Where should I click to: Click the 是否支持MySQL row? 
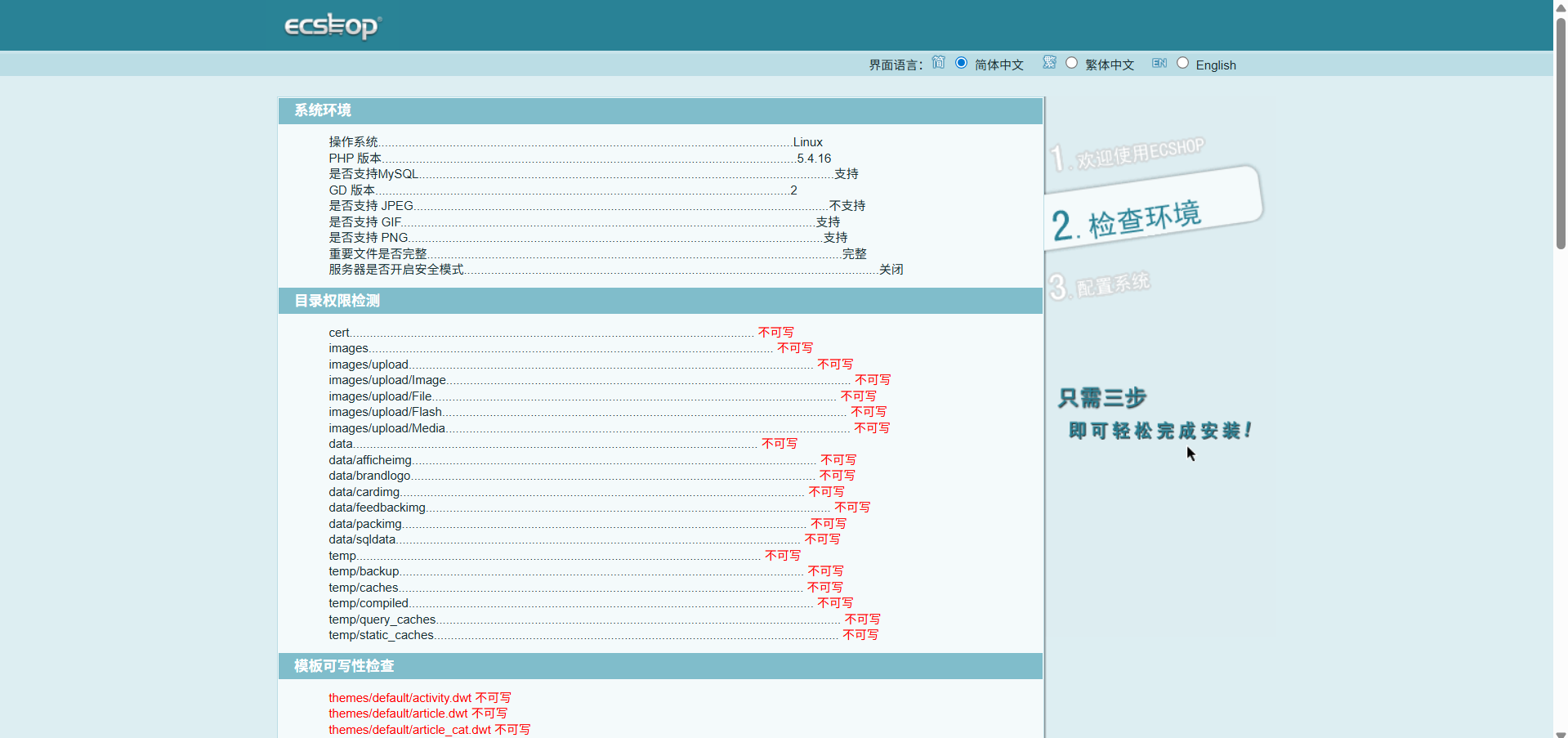tap(593, 174)
